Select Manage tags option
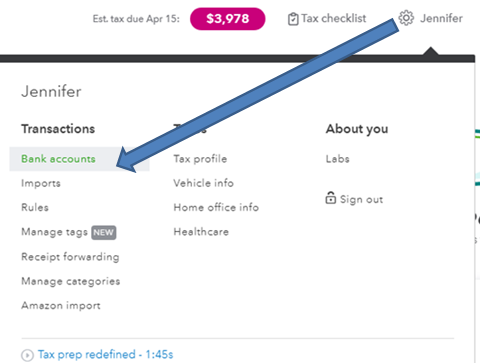Viewport: 480px width, 363px height. tap(54, 232)
